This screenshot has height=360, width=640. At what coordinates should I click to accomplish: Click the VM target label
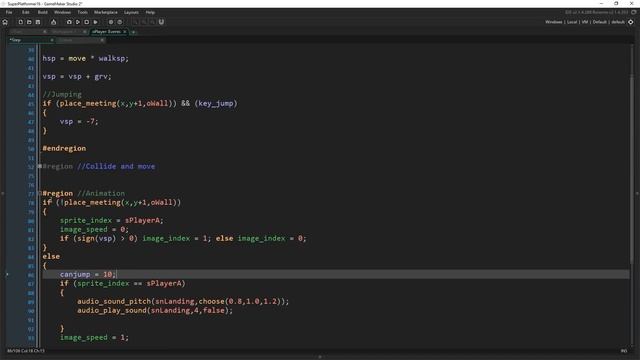[x=585, y=22]
